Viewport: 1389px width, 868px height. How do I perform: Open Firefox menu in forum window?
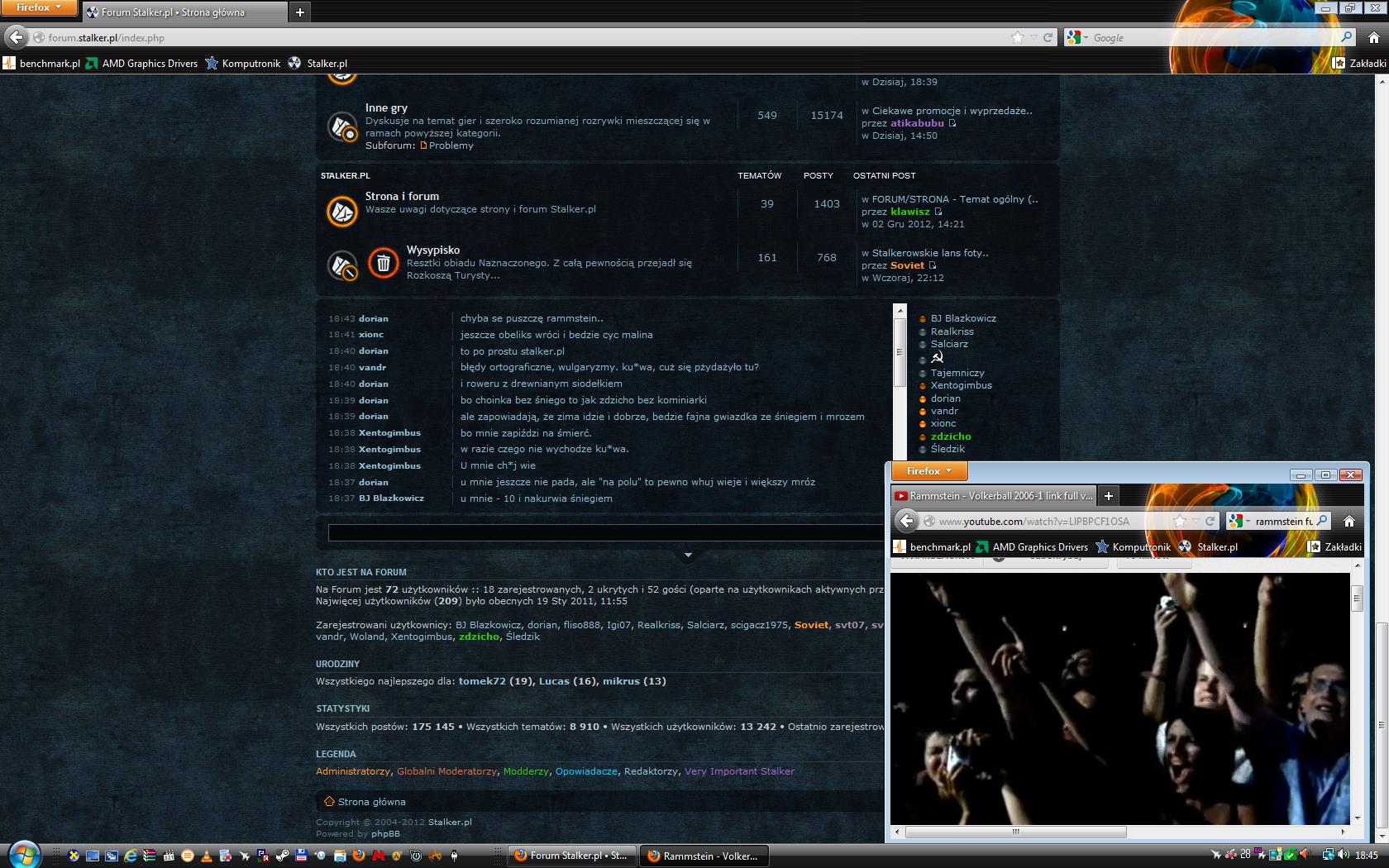tap(38, 7)
